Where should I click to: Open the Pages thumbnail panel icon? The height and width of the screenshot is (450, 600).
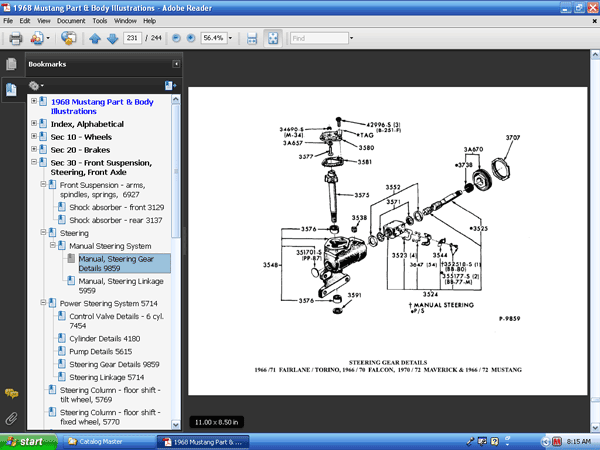pos(11,65)
